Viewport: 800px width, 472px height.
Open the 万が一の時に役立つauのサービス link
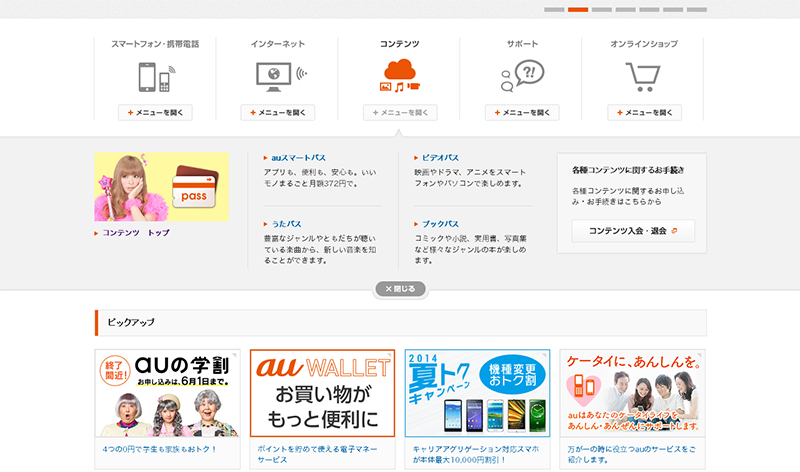(x=631, y=454)
